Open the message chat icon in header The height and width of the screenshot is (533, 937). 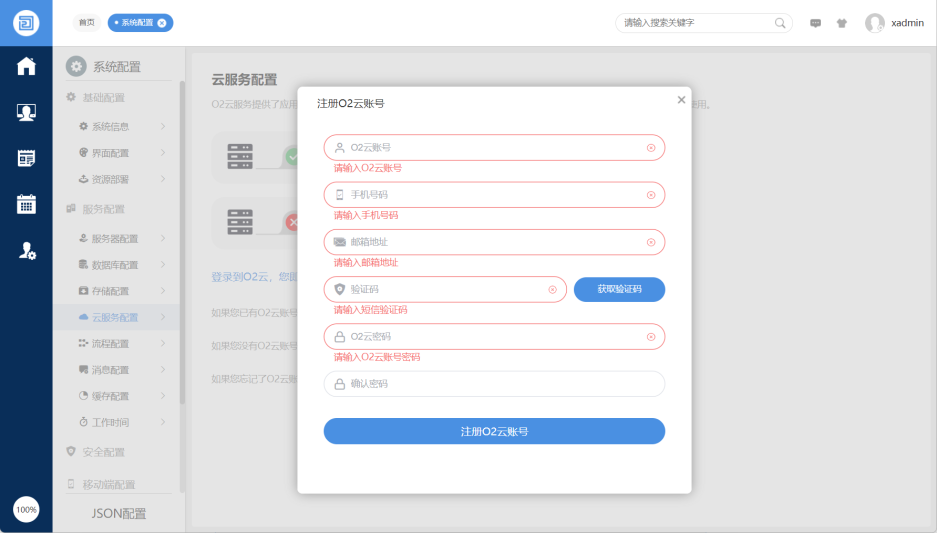(x=815, y=23)
